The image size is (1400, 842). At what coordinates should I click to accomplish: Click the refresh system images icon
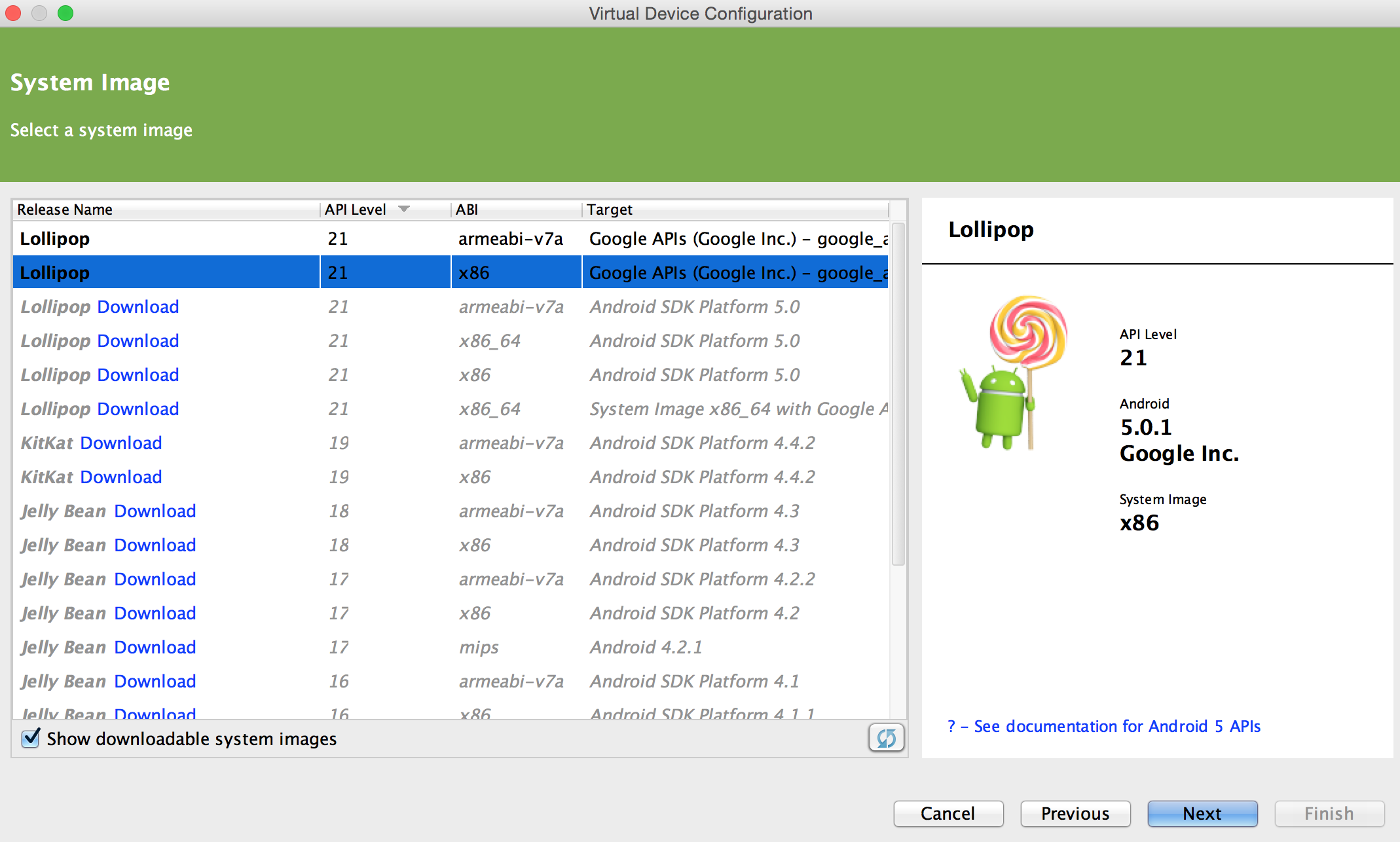(886, 738)
